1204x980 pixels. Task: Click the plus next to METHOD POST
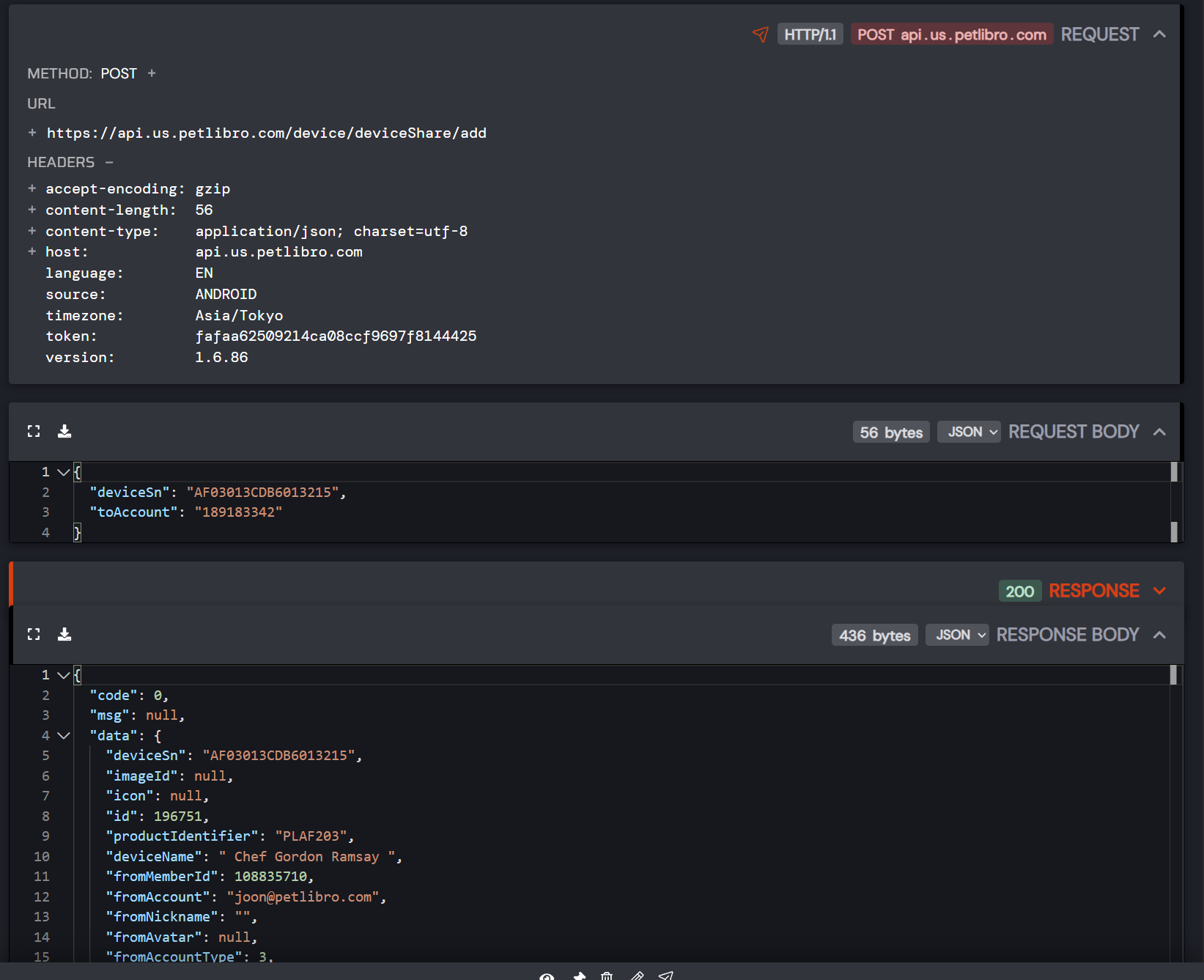(x=152, y=73)
